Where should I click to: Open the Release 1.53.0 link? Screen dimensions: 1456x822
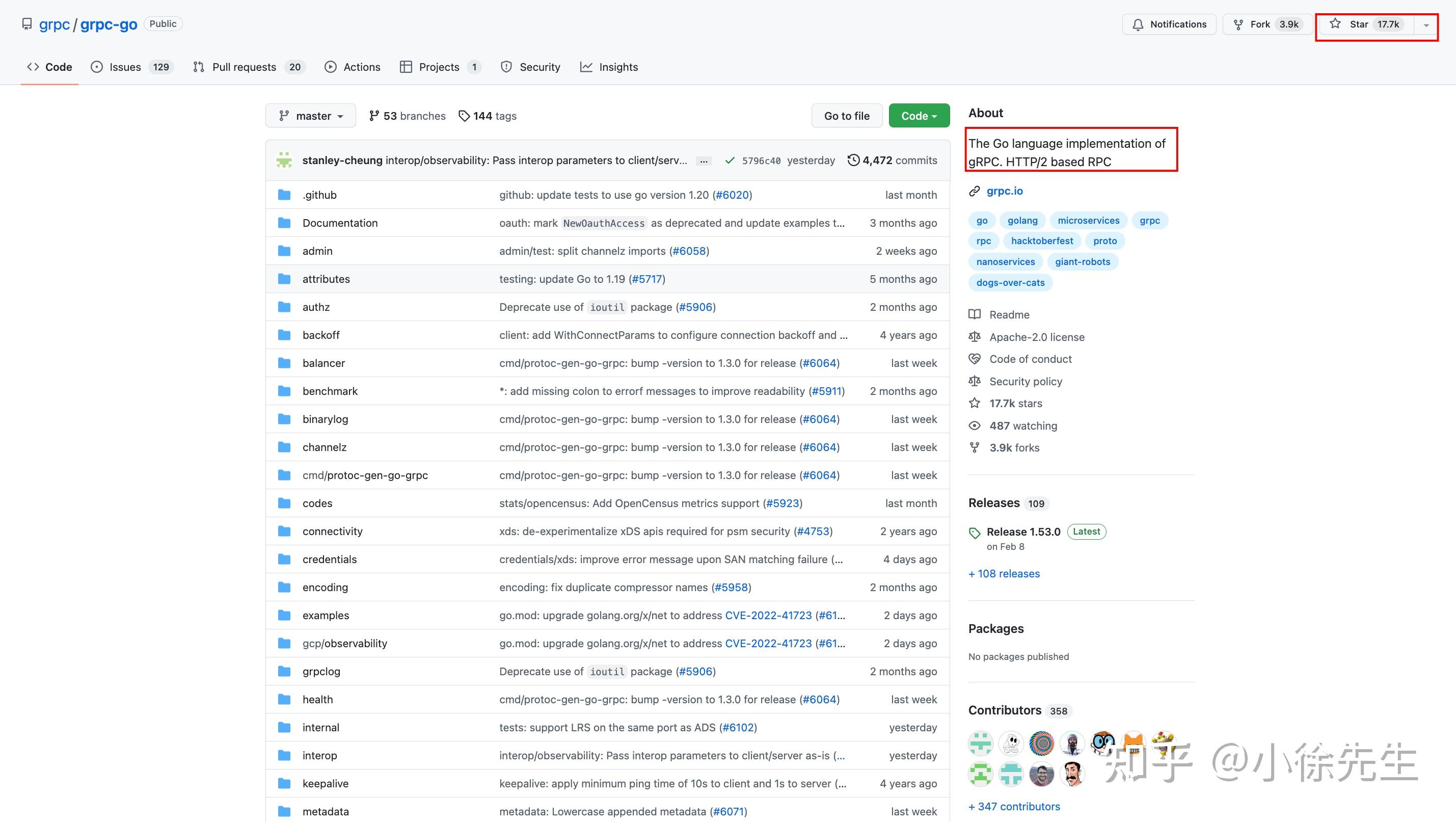[1023, 532]
